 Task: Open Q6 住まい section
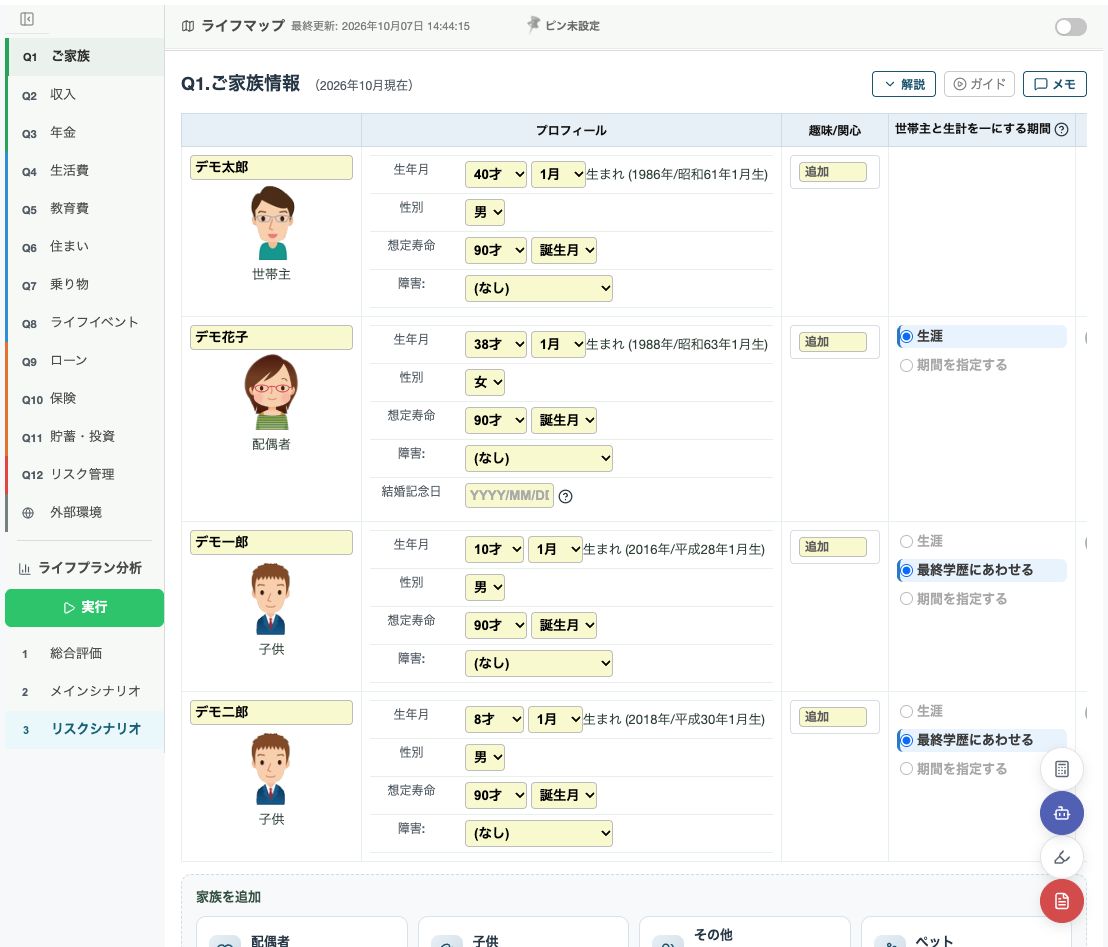[x=85, y=247]
